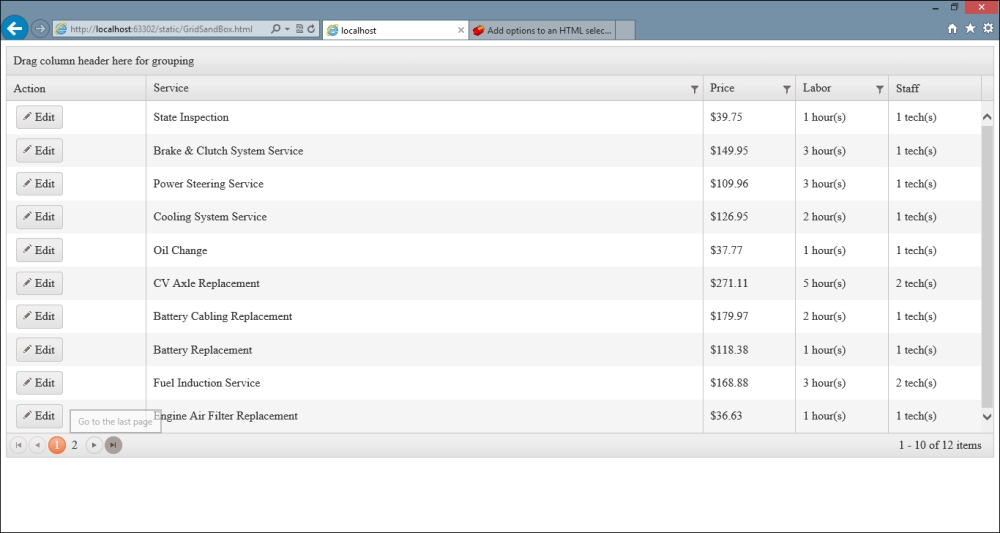The width and height of the screenshot is (1000, 533).
Task: Open Favorites star icon
Action: click(x=970, y=28)
